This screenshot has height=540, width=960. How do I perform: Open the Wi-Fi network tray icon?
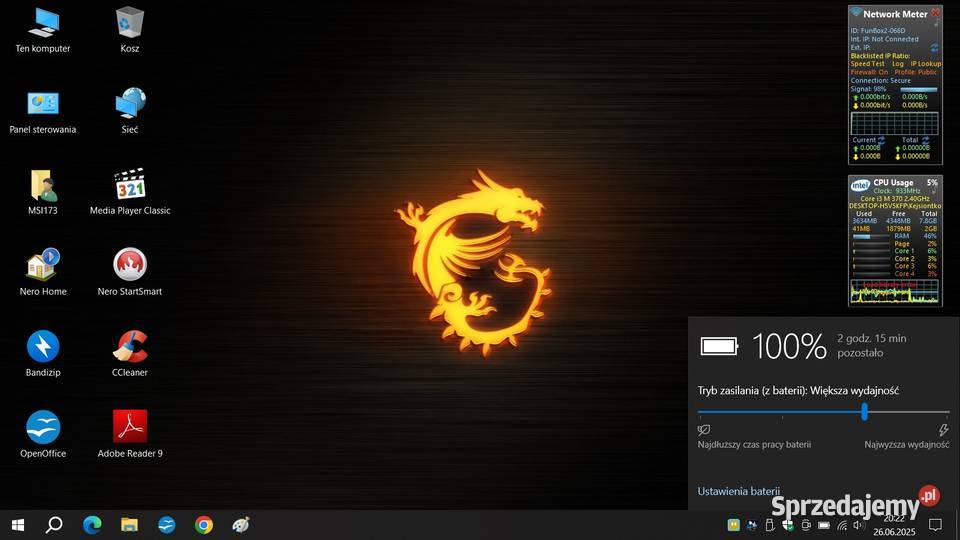point(842,525)
